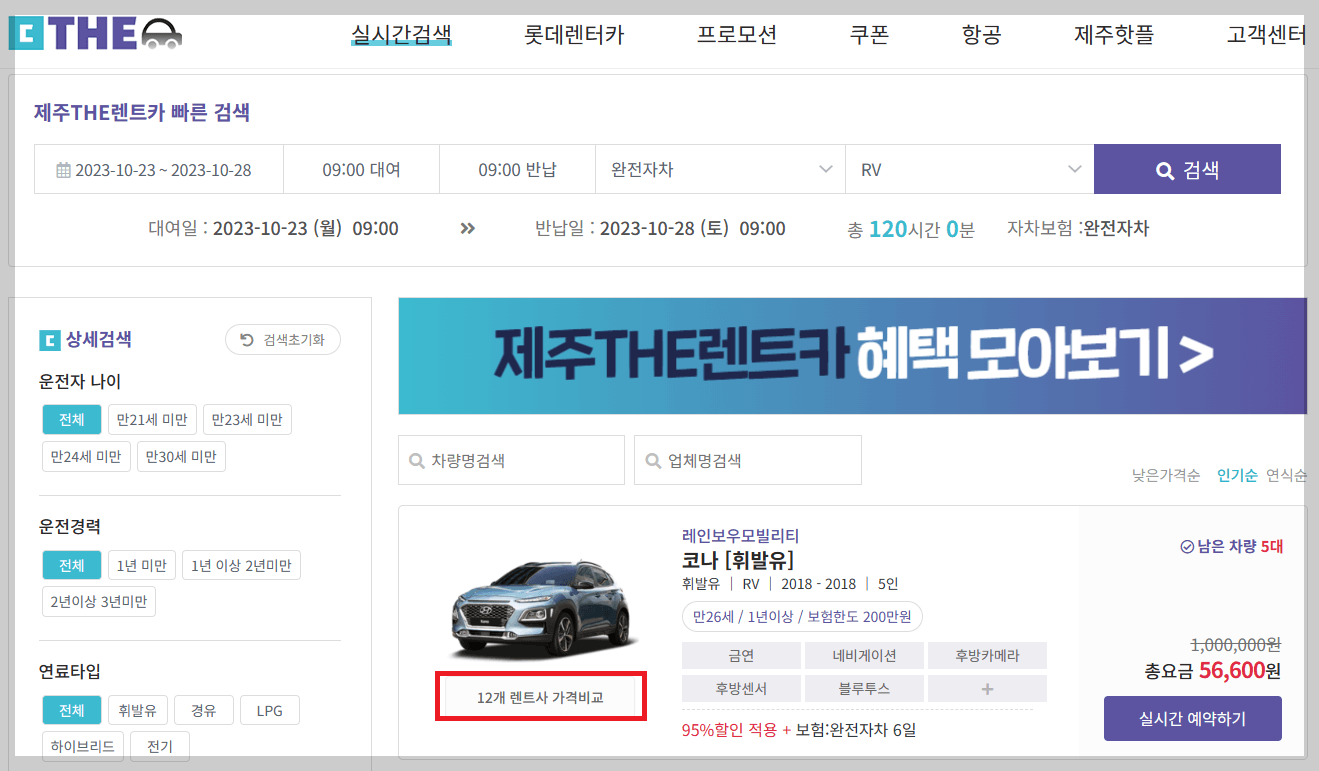Open the 09:00 대여 pickup time selector
This screenshot has height=771, width=1319.
pyautogui.click(x=361, y=169)
